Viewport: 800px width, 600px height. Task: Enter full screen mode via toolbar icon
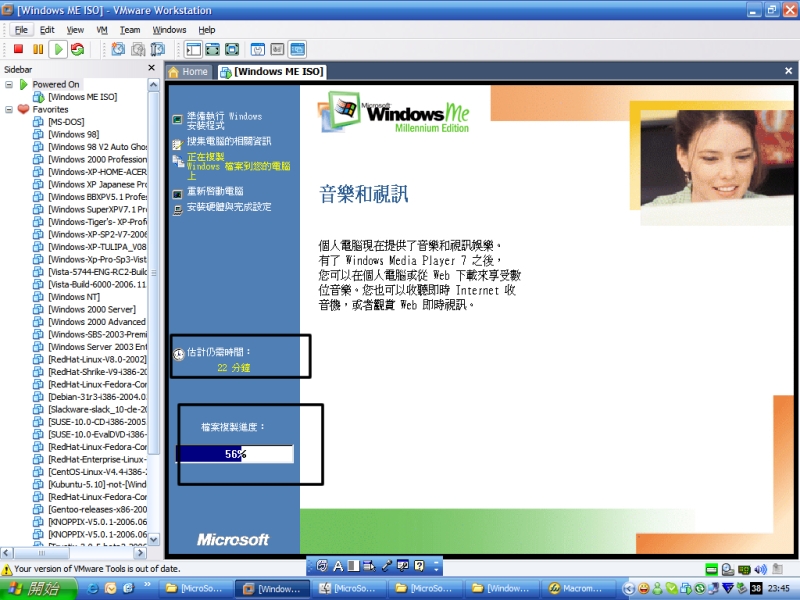[232, 49]
